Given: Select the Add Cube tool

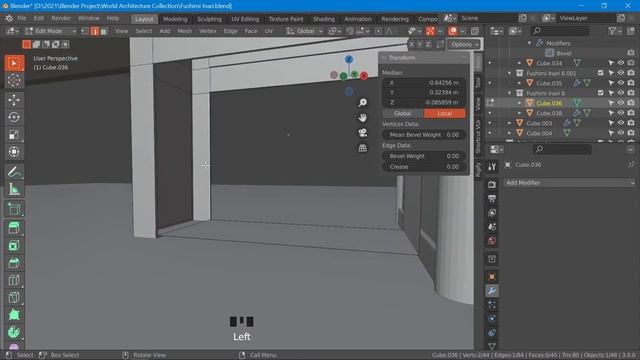Looking at the screenshot, I should (14, 209).
